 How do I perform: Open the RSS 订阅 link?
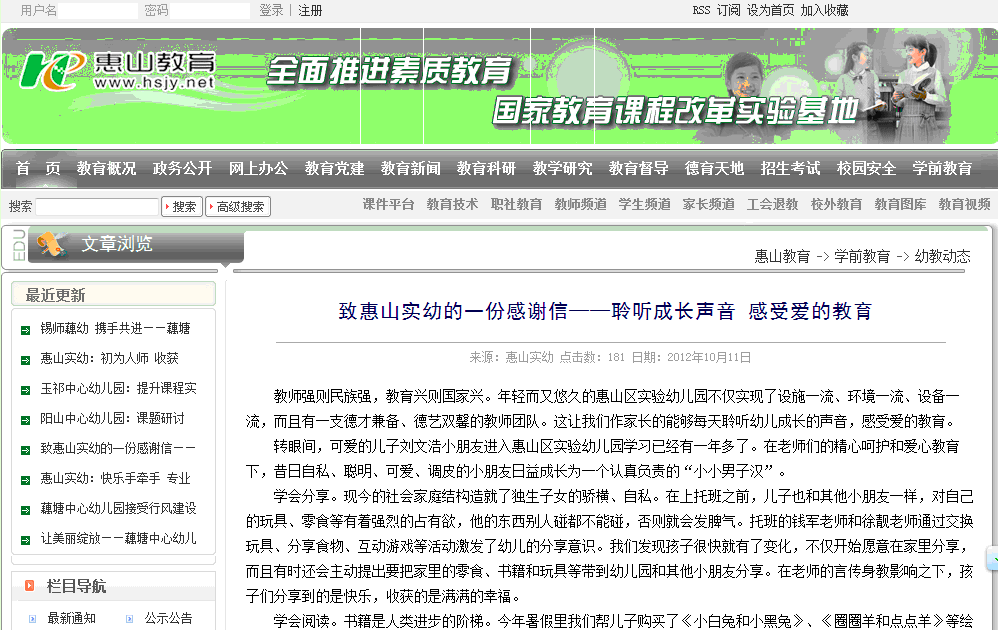[x=716, y=10]
